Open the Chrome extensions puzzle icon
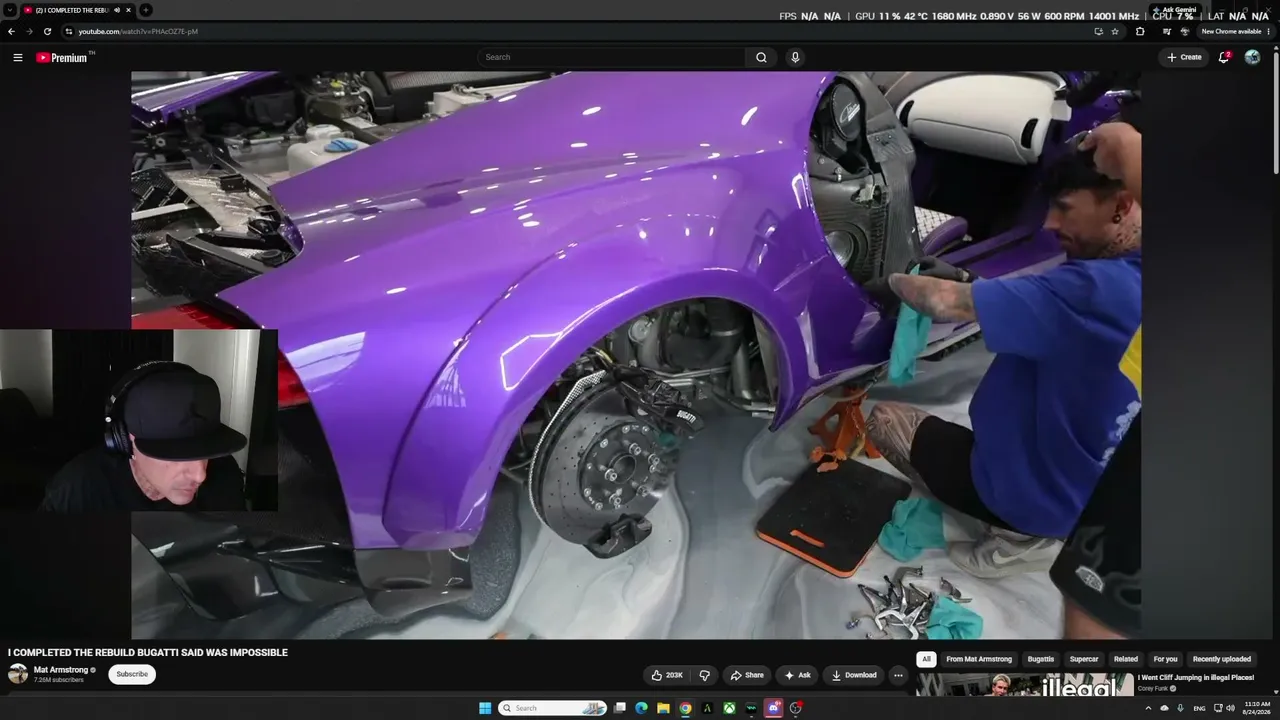Image resolution: width=1280 pixels, height=720 pixels. click(1140, 31)
